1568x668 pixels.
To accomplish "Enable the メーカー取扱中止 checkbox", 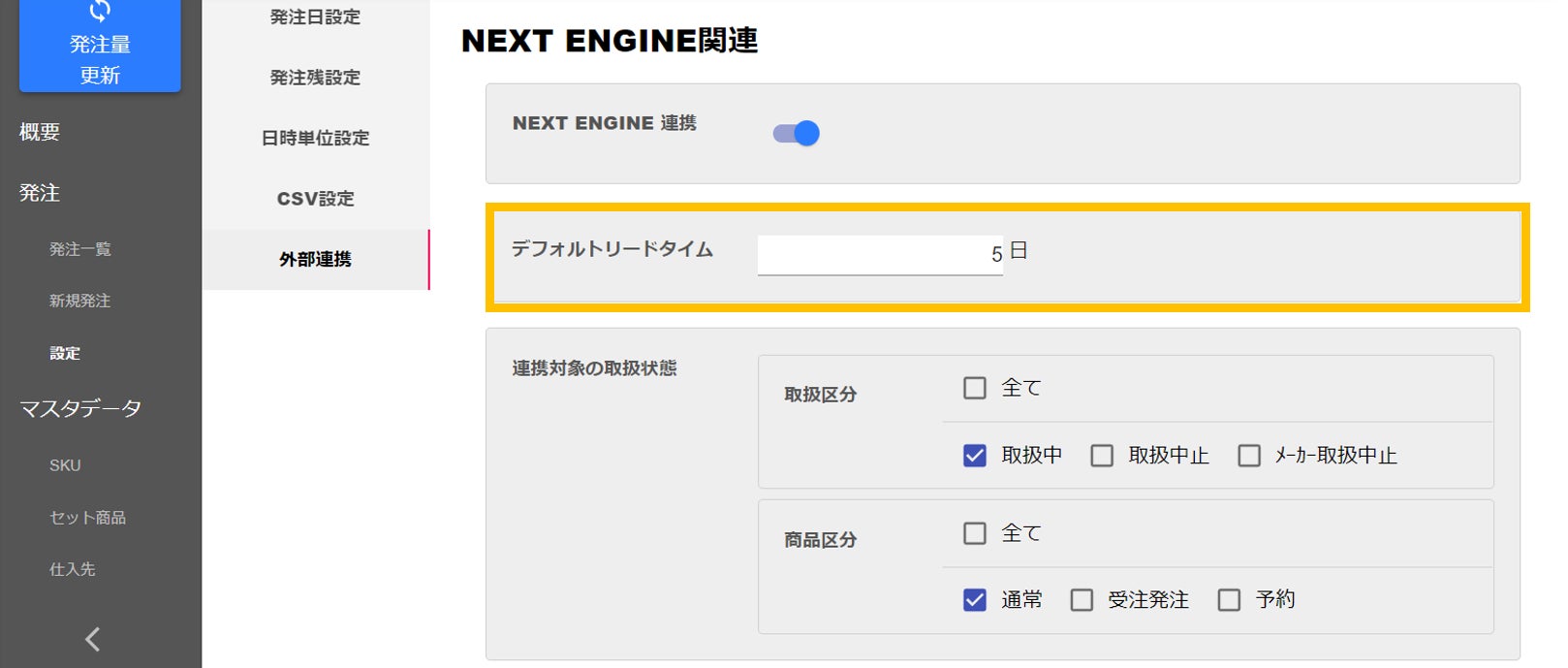I will pyautogui.click(x=1249, y=456).
